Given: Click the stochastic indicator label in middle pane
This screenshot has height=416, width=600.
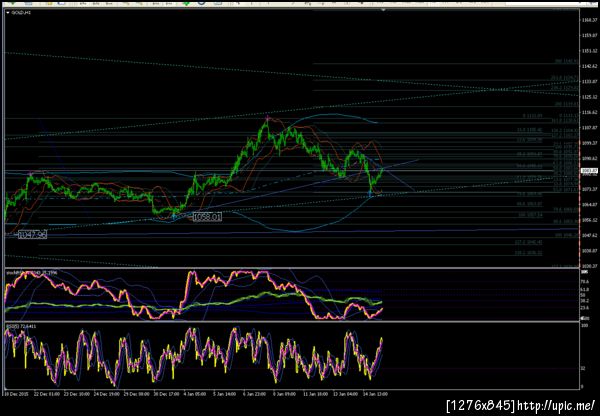Looking at the screenshot, I should point(32,272).
